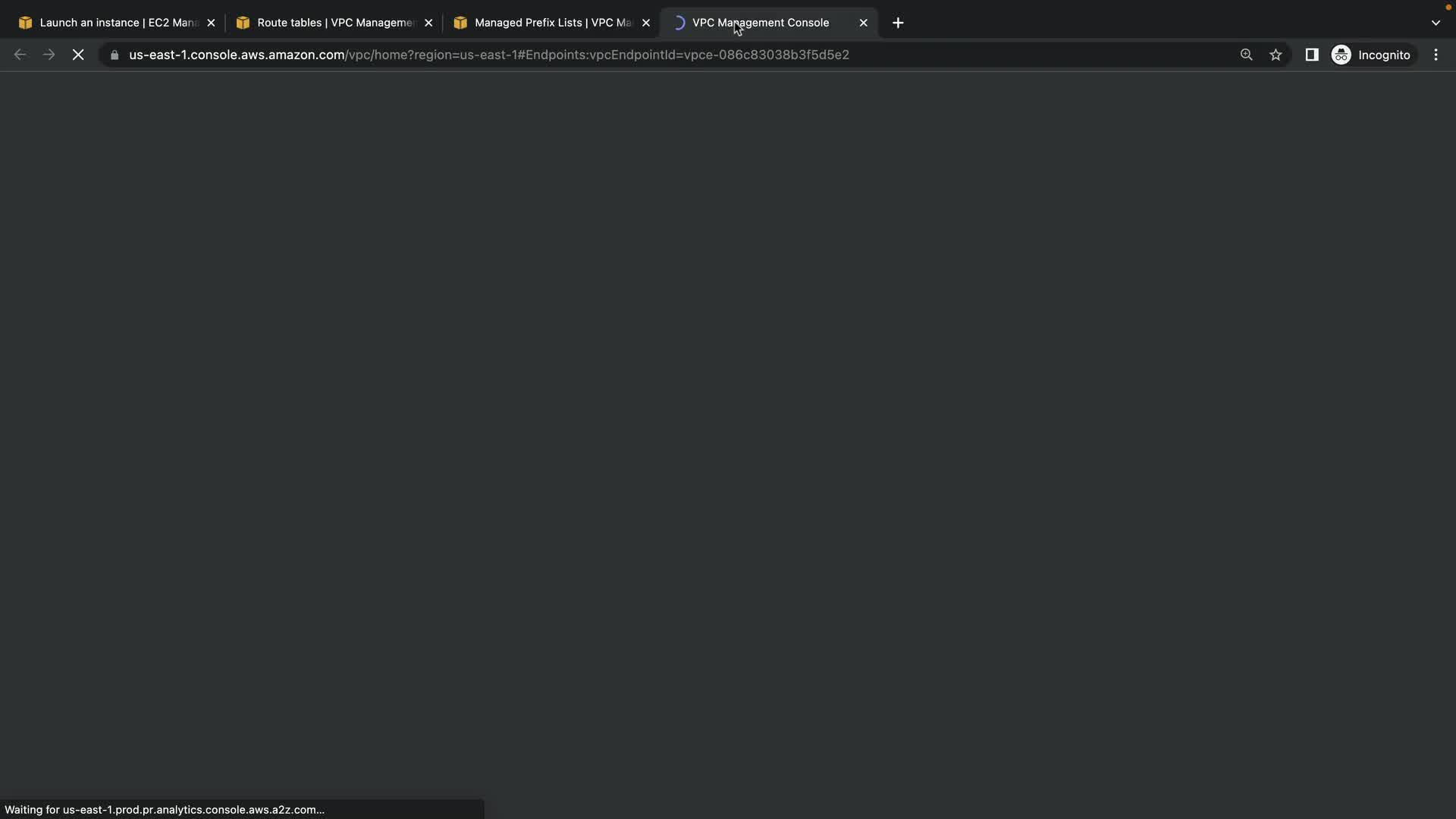Screen dimensions: 1456x819
Task: Go forward to the next page
Action: pos(49,55)
